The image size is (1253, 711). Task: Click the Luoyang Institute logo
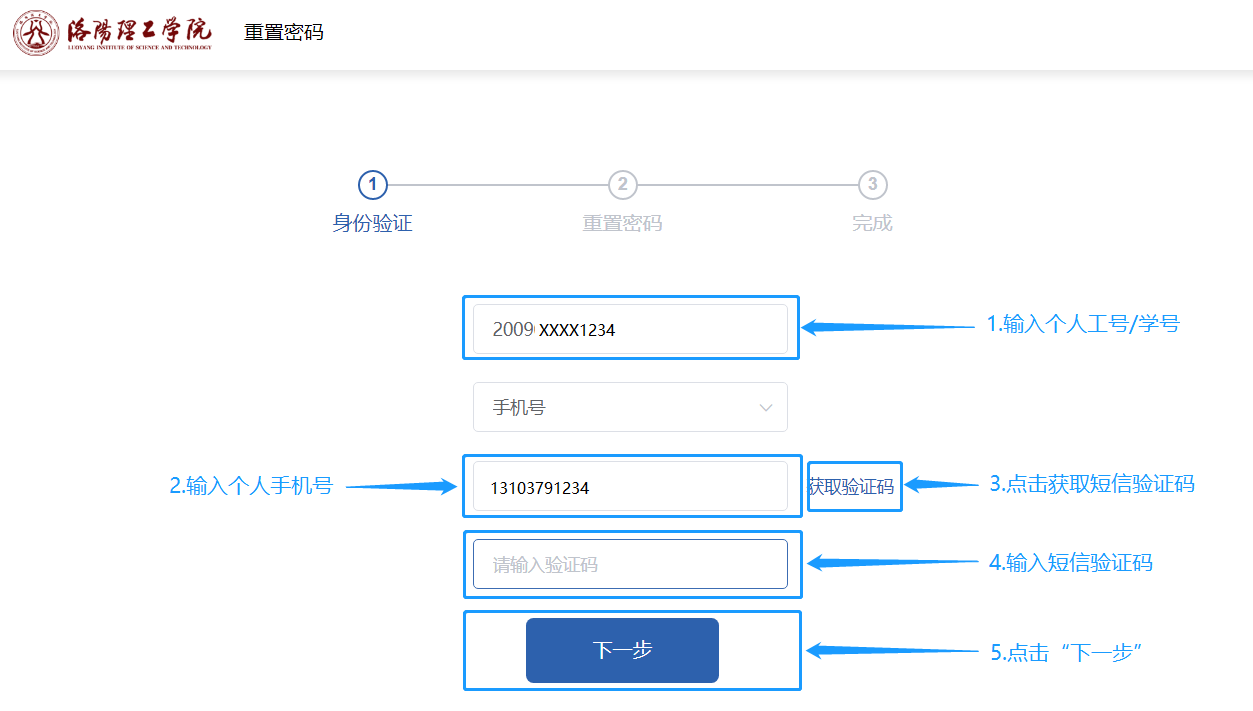pyautogui.click(x=112, y=33)
